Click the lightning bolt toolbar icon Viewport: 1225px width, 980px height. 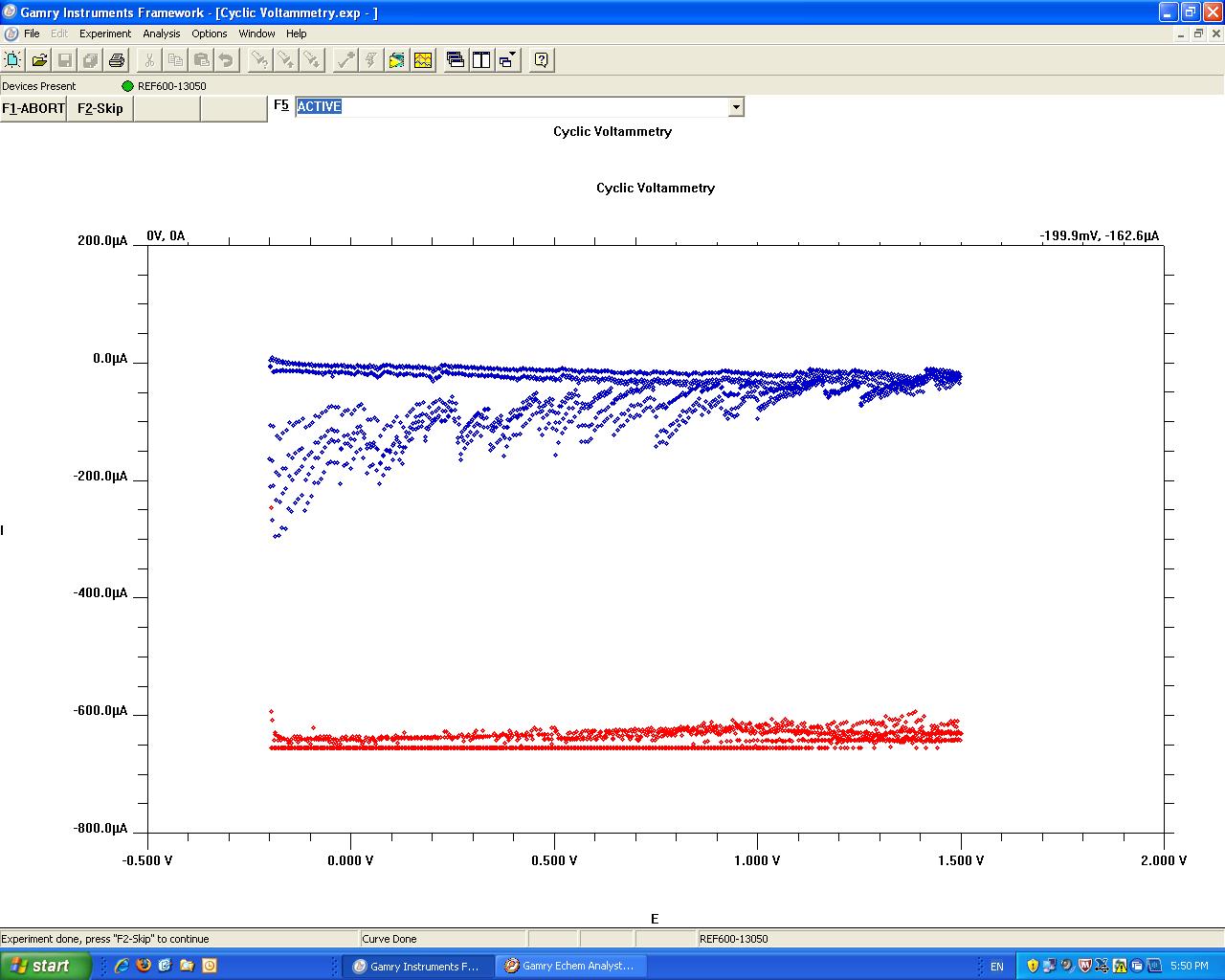pos(371,60)
